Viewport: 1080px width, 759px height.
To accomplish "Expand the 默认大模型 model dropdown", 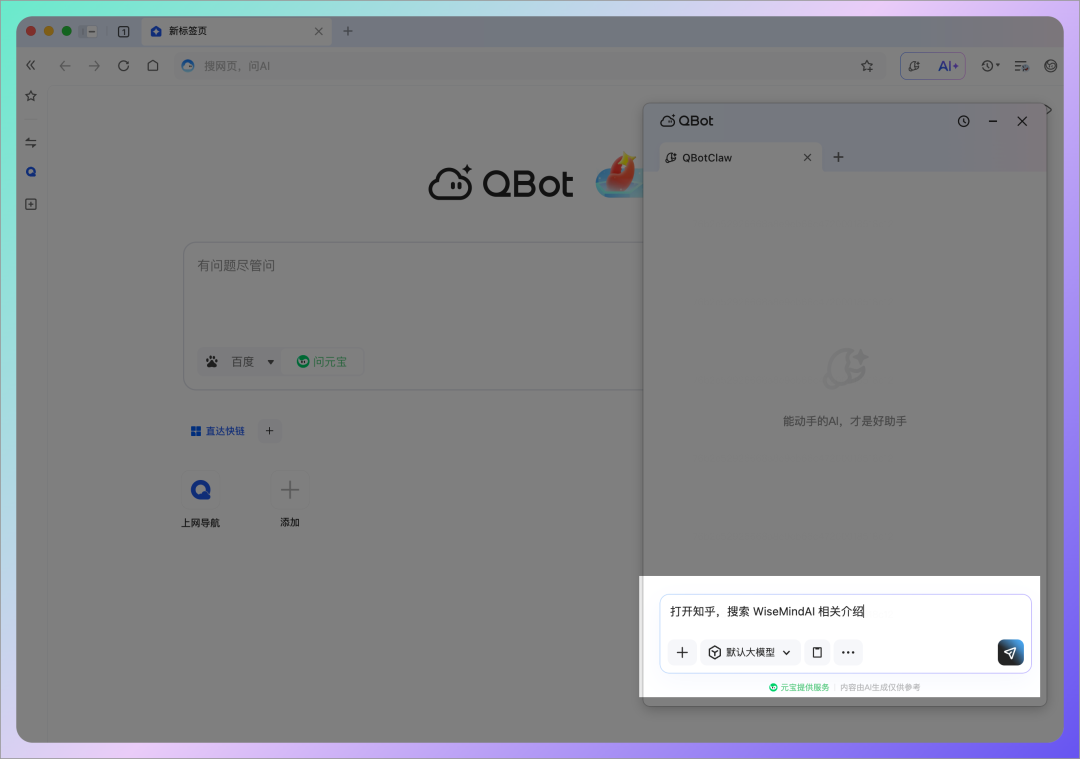I will tap(750, 653).
